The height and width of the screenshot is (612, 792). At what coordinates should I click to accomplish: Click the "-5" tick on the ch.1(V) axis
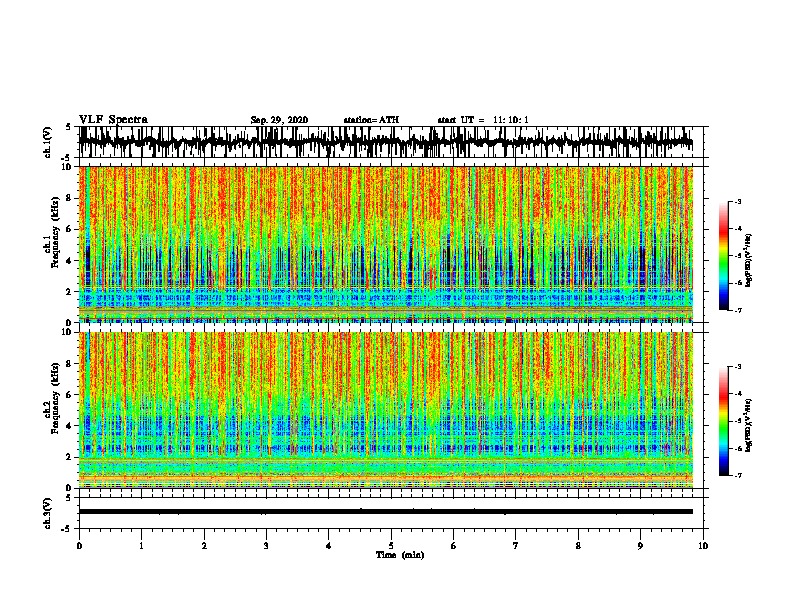67,157
